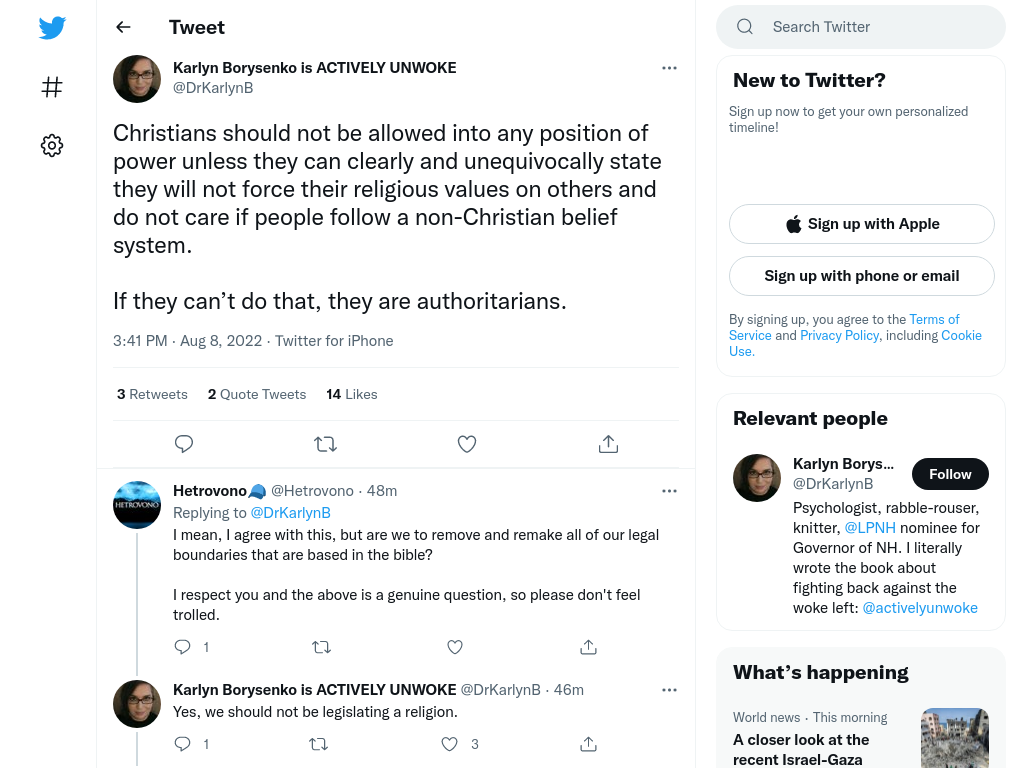Image resolution: width=1024 pixels, height=768 pixels.
Task: Open the Privacy Policy link
Action: [839, 336]
